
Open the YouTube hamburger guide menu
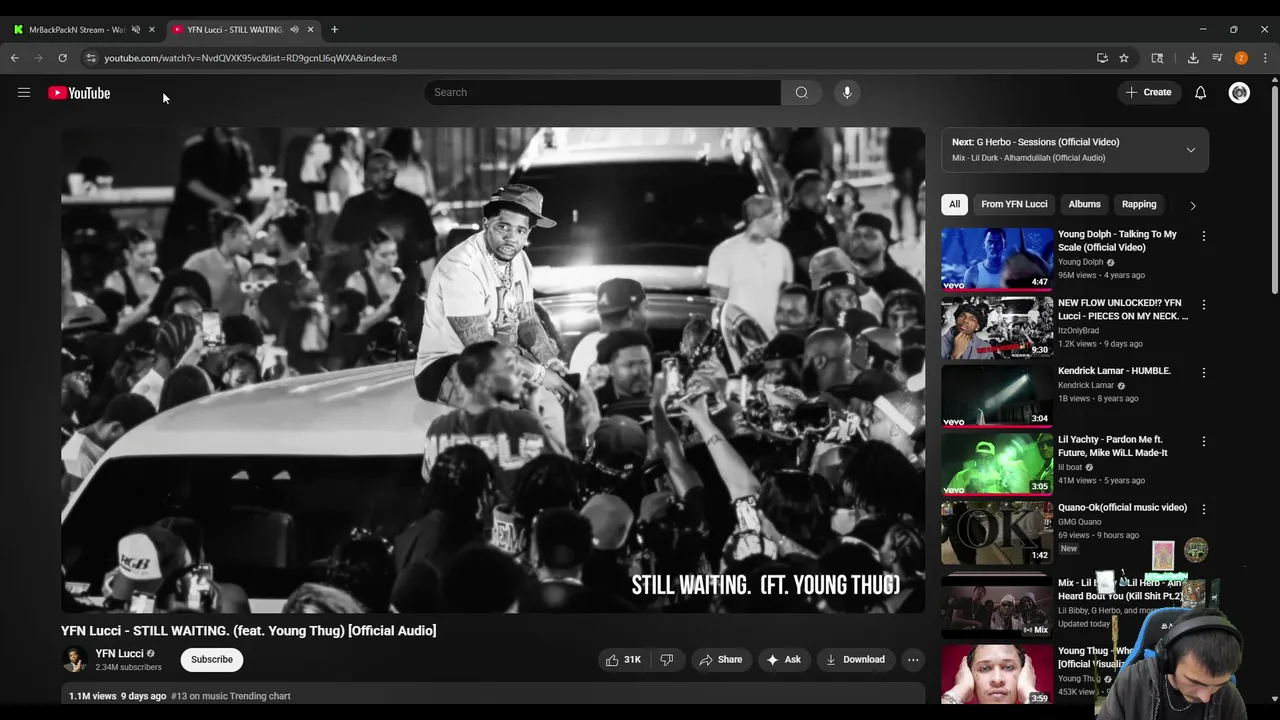[x=24, y=93]
